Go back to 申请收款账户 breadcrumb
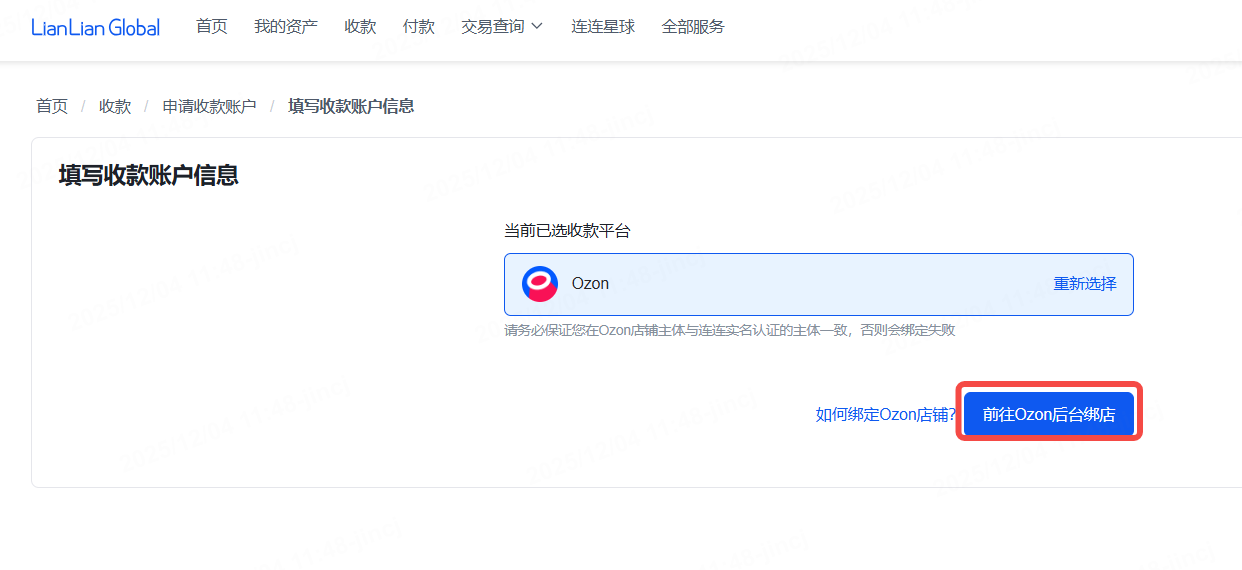1242x570 pixels. point(210,106)
